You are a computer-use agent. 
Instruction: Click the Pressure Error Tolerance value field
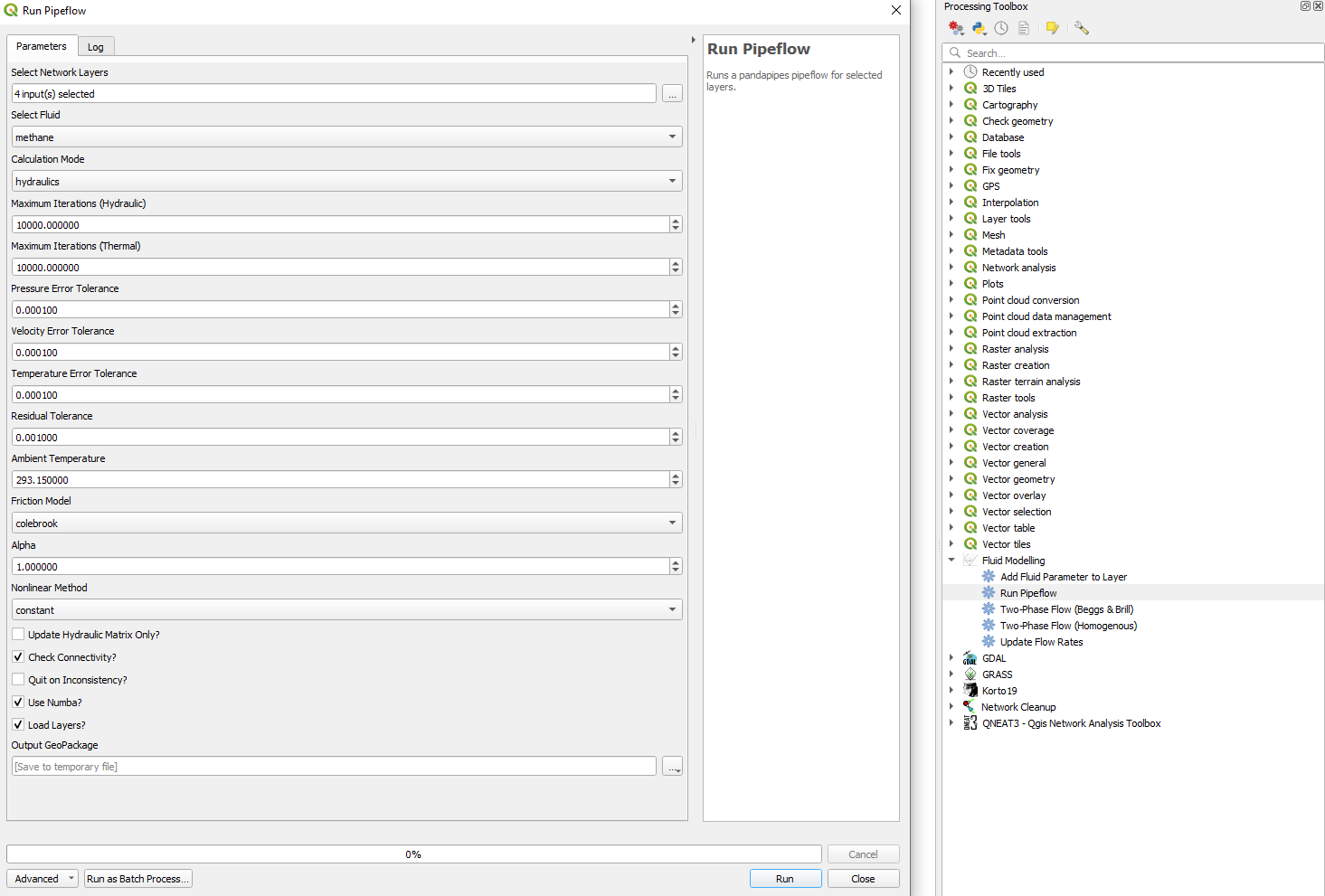coord(341,310)
